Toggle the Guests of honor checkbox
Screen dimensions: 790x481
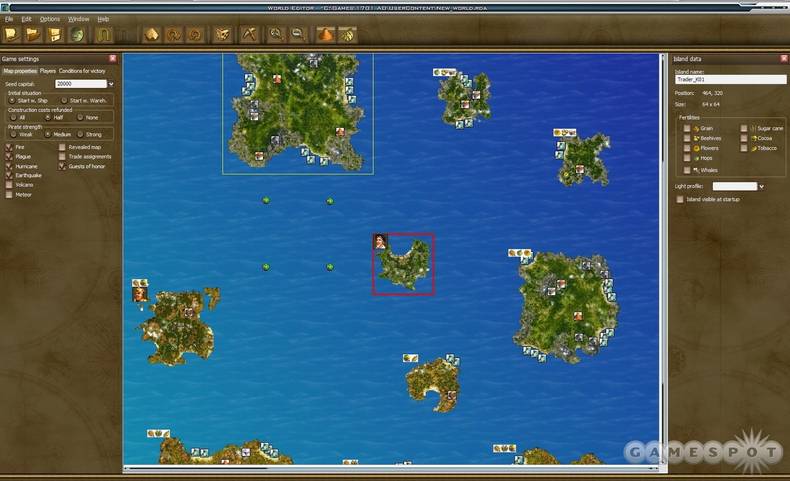pos(62,166)
